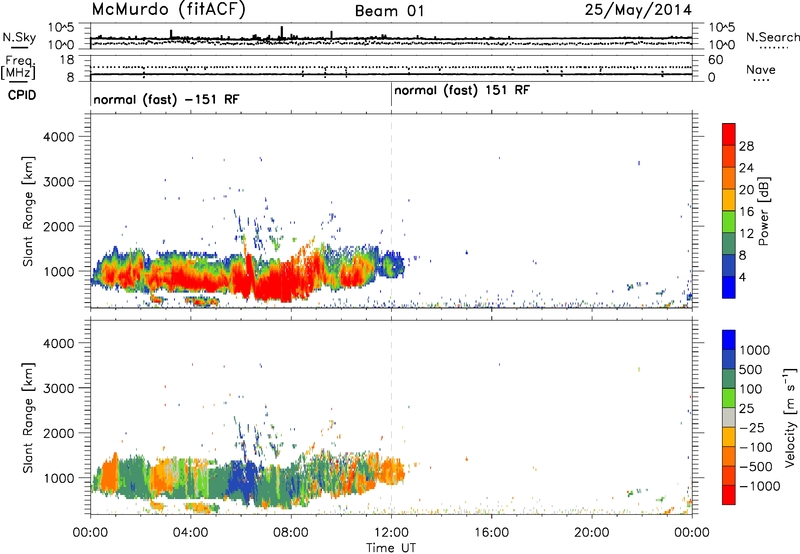Image resolution: width=800 pixels, height=554 pixels.
Task: Select text "normal (fast) -151 RF"
Action: point(166,99)
